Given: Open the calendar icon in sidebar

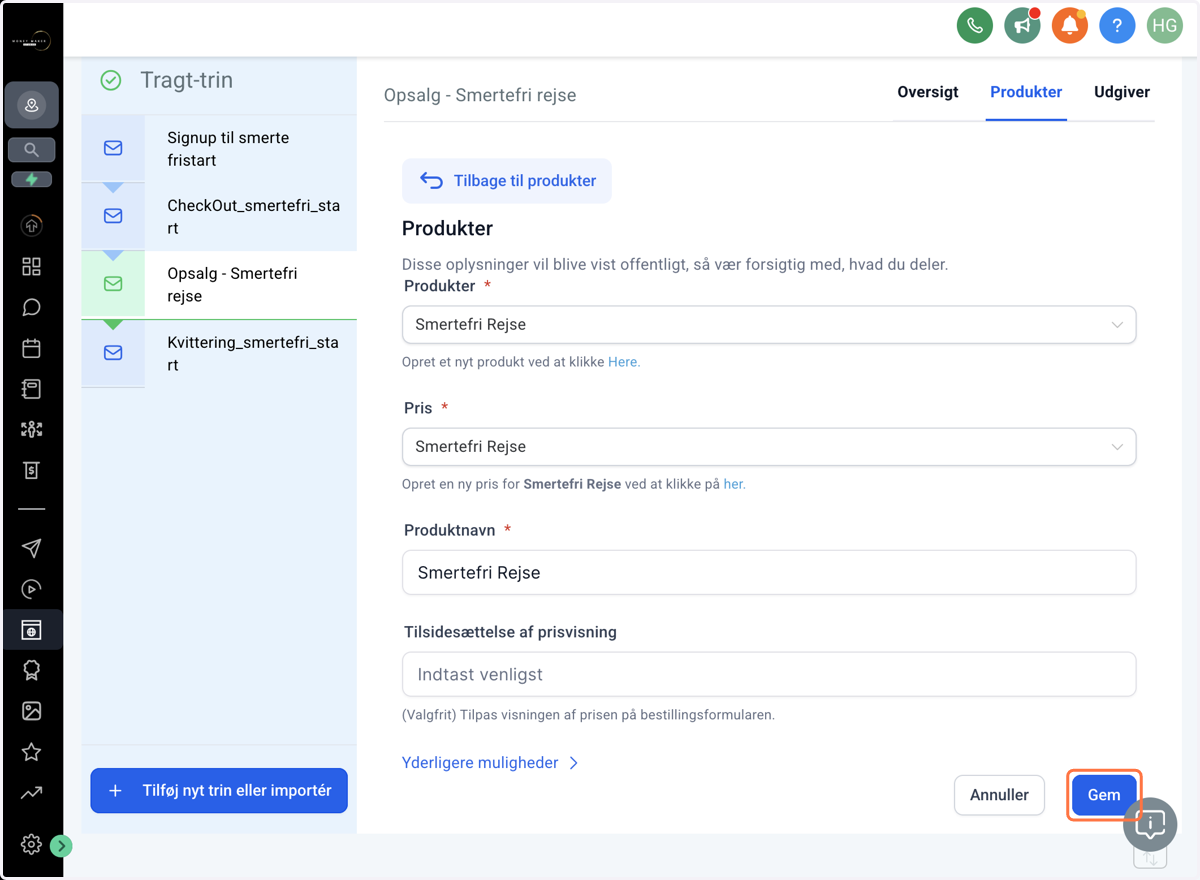Looking at the screenshot, I should click(31, 348).
